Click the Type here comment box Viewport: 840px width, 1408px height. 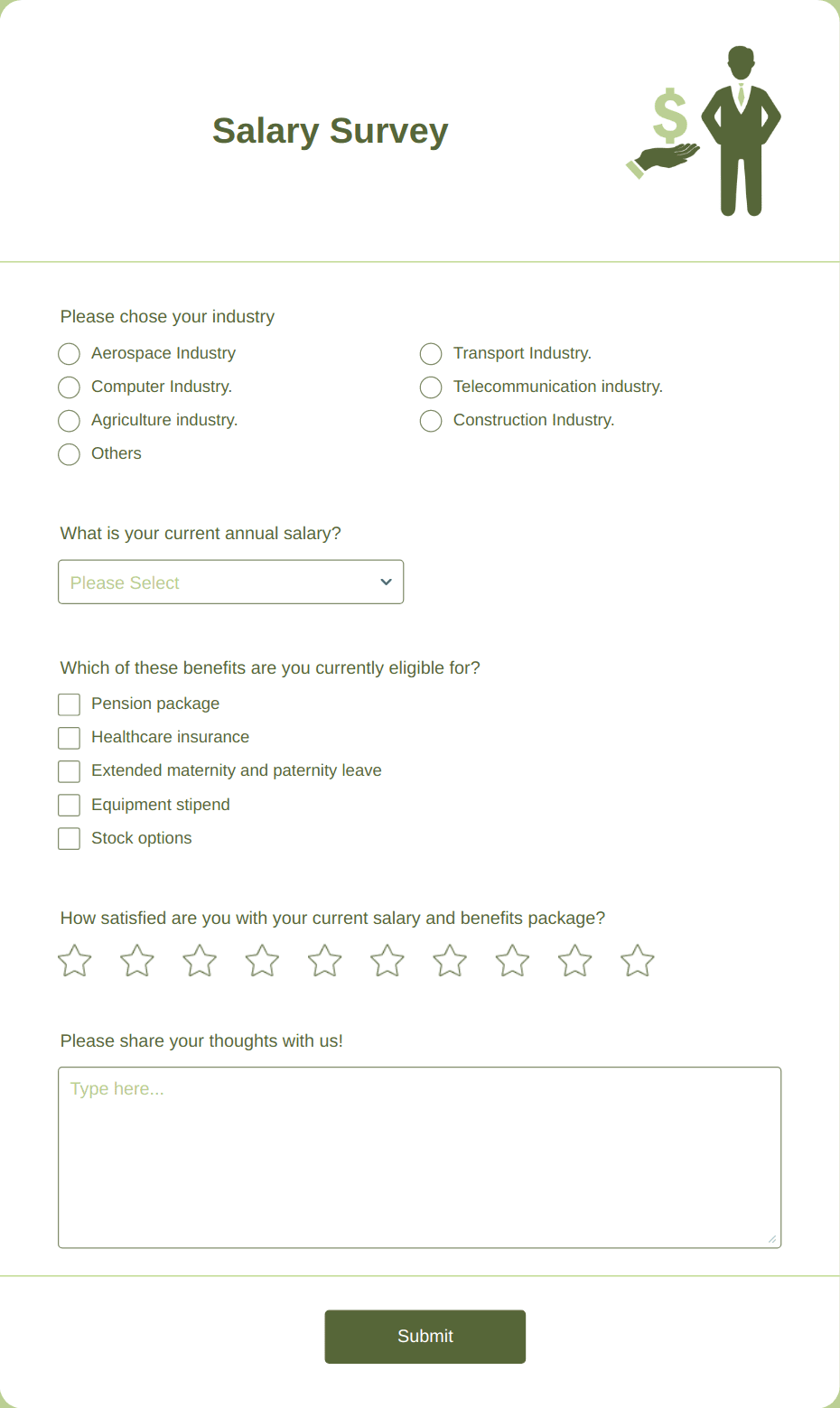pyautogui.click(x=419, y=1156)
